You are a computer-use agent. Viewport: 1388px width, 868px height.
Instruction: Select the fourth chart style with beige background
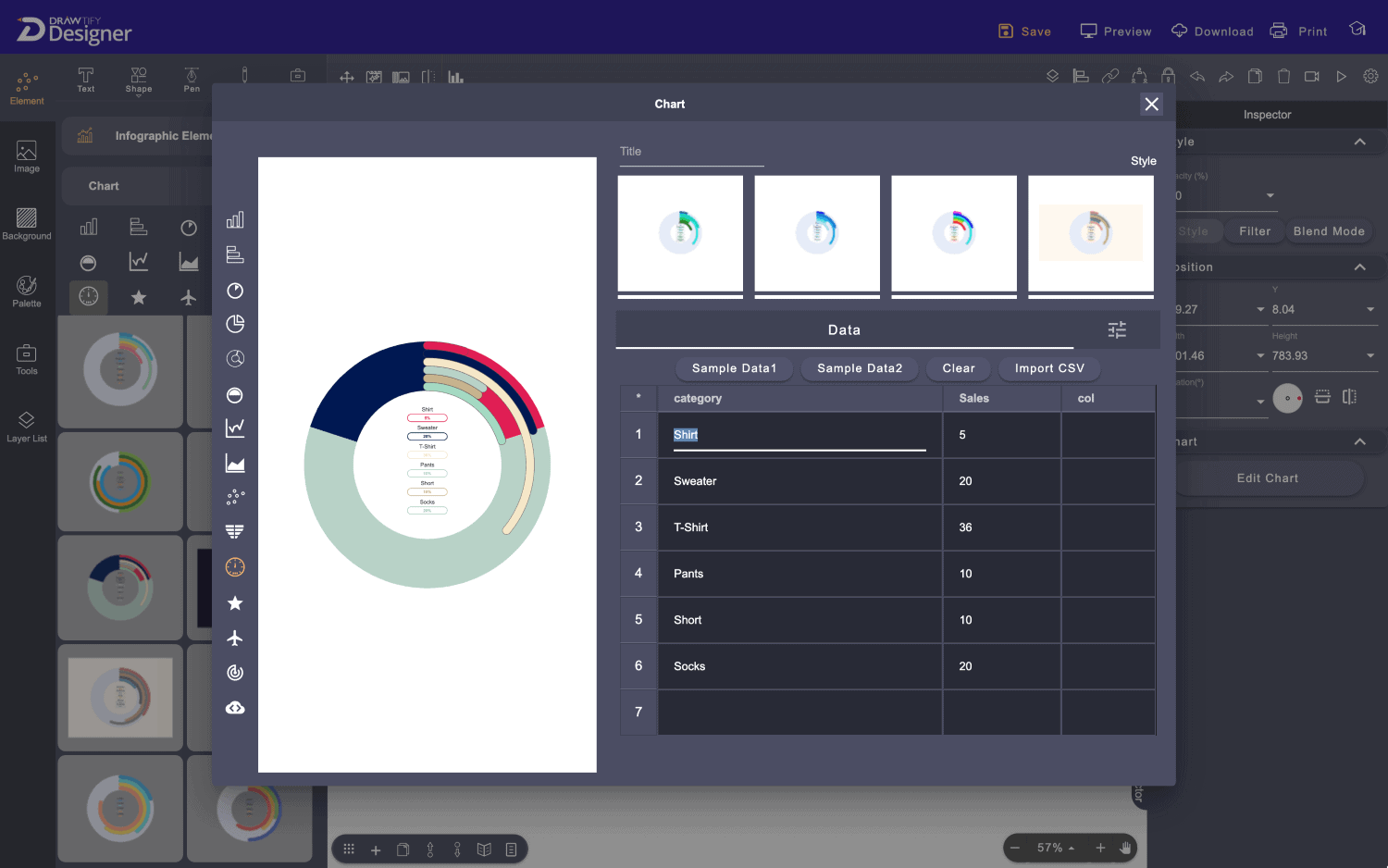coord(1090,233)
